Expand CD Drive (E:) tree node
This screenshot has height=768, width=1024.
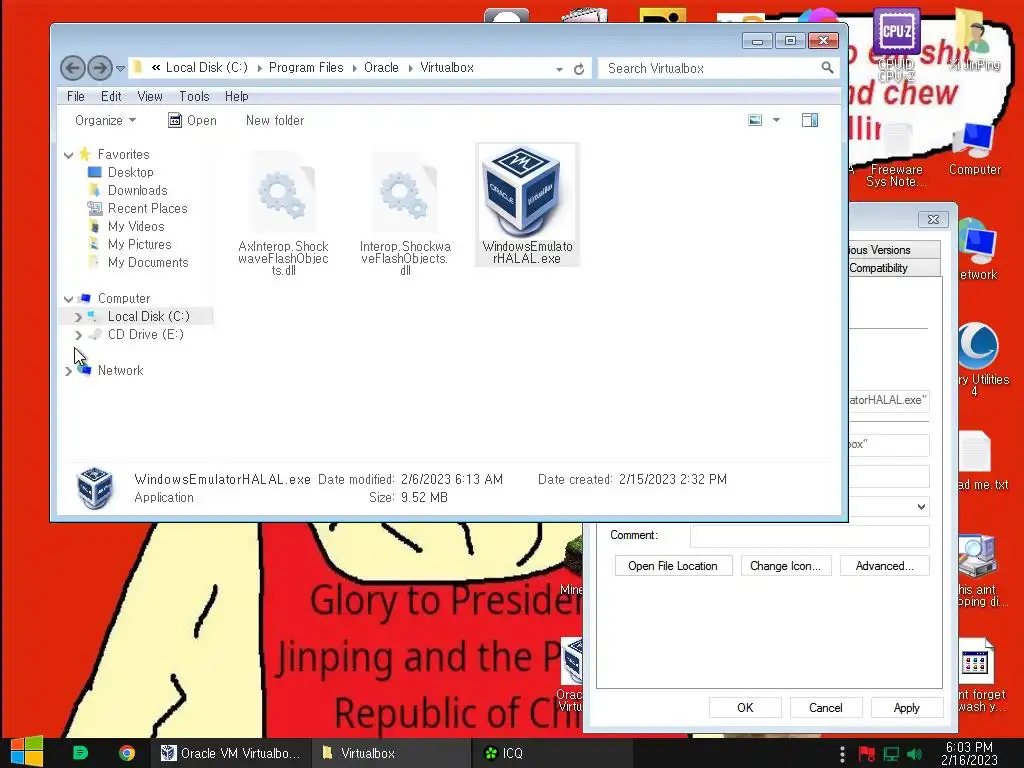(78, 335)
